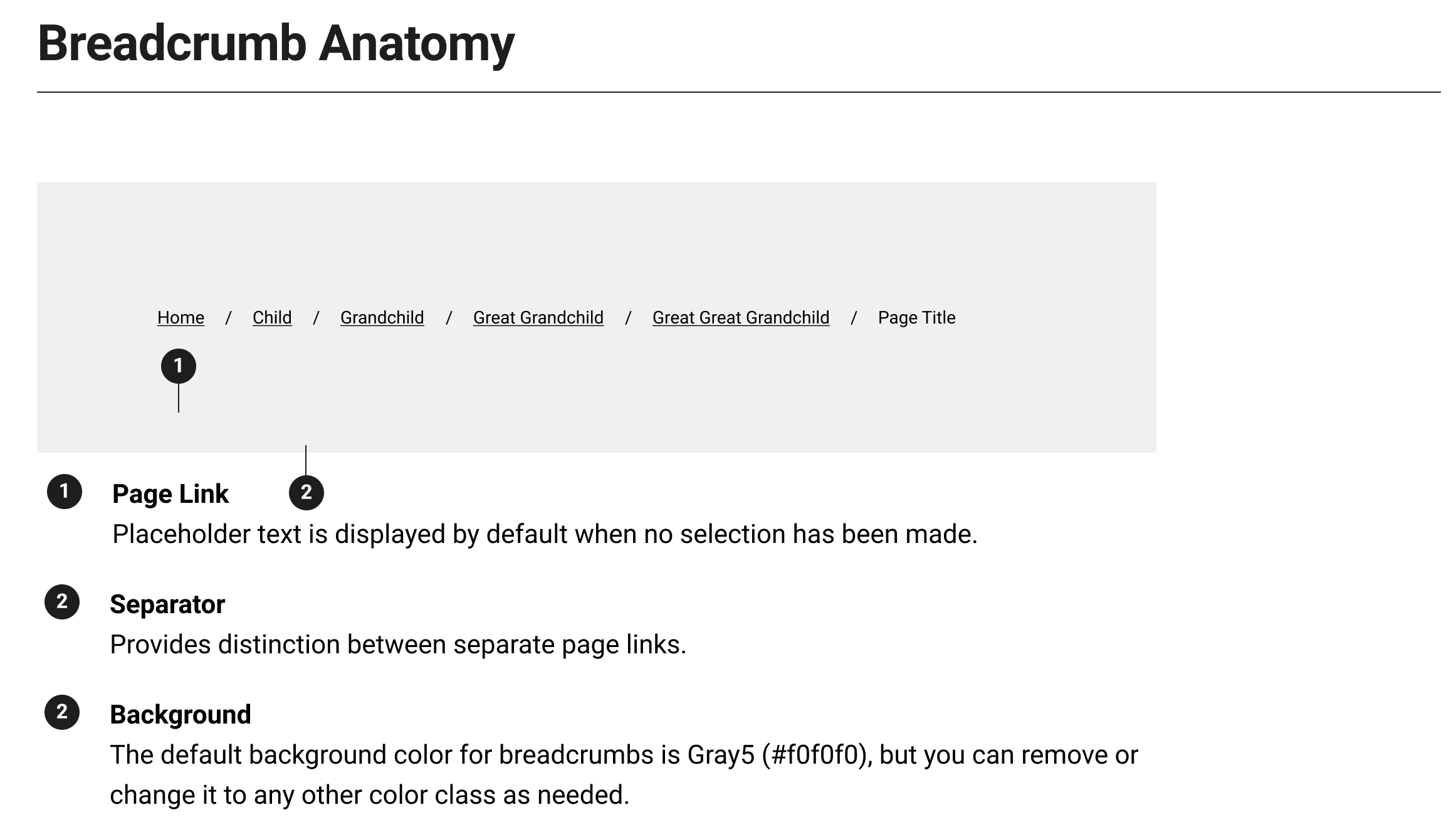This screenshot has height=832, width=1456.
Task: Navigate to the Grandchild breadcrumb link
Action: pos(382,318)
